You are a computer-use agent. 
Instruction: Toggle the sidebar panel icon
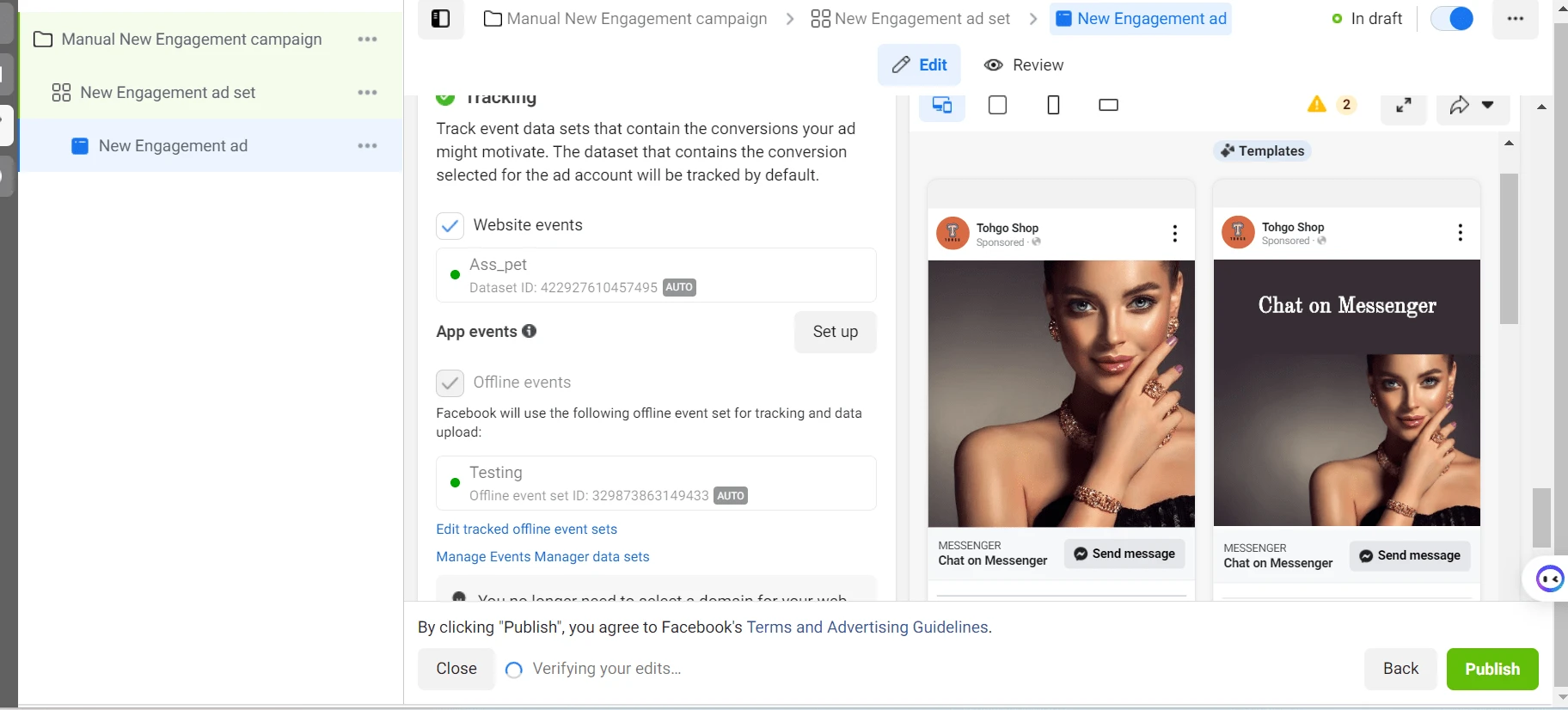tap(440, 19)
